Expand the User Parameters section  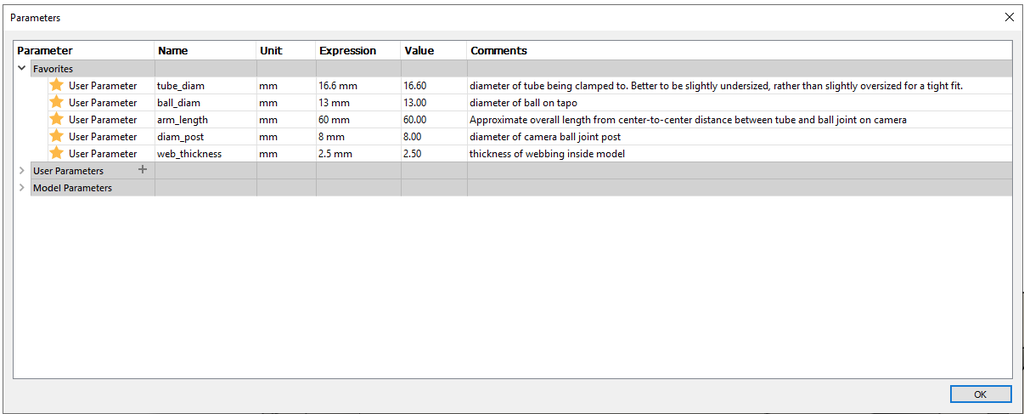coord(22,171)
